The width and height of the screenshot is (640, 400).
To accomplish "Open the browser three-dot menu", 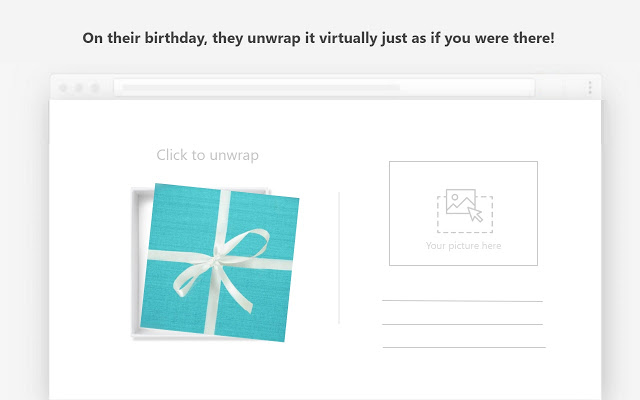I will click(589, 88).
